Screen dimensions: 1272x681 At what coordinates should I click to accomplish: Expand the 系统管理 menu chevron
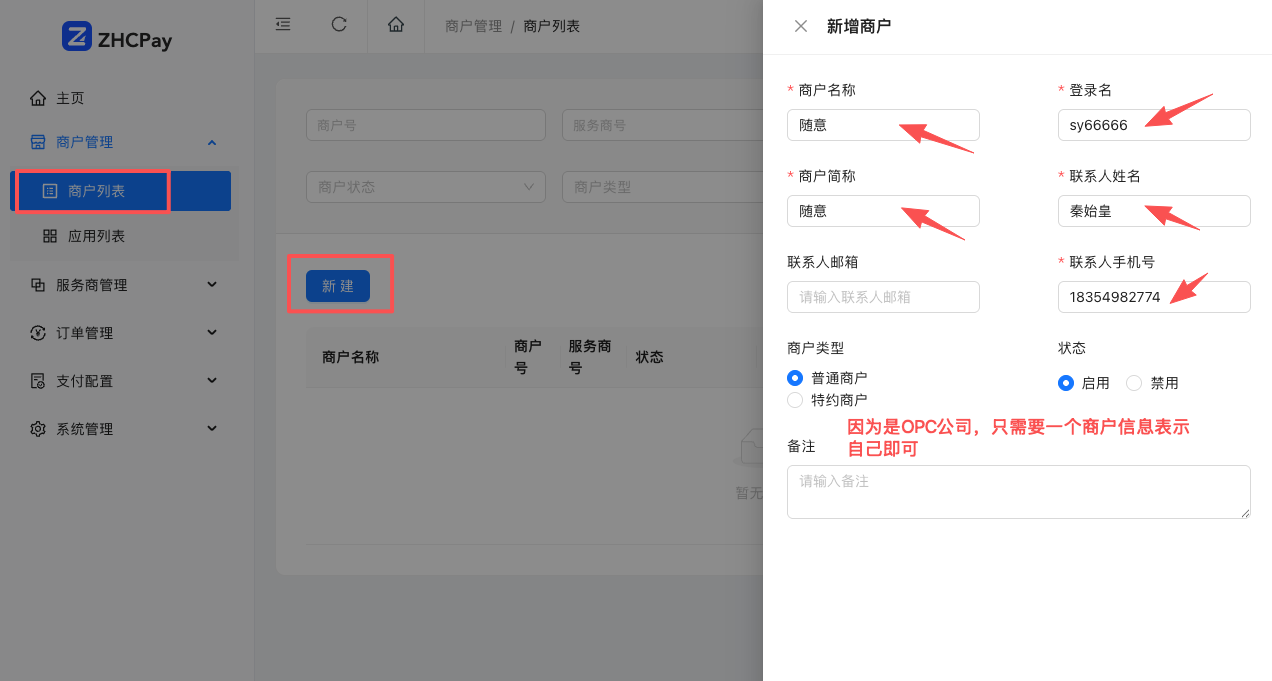[212, 429]
